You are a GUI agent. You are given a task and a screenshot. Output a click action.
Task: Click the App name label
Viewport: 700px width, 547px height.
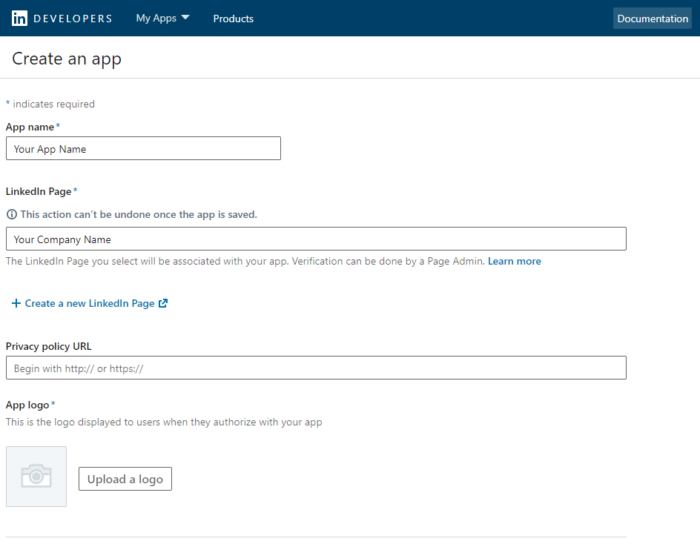[x=30, y=127]
